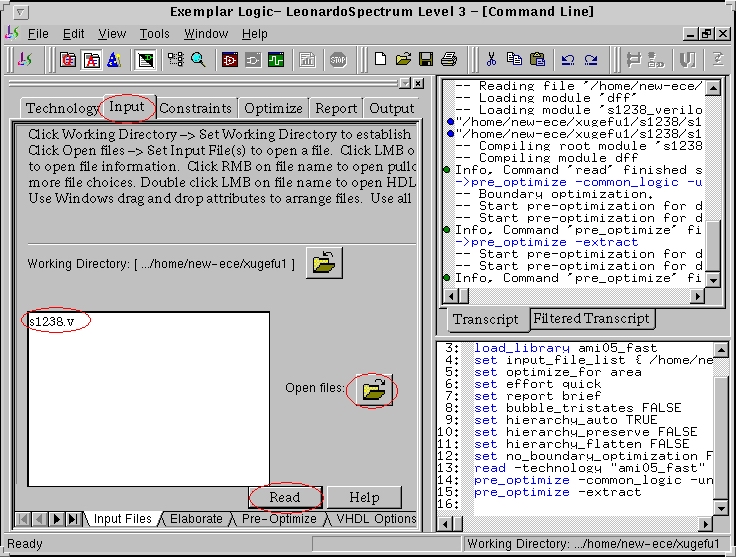Image resolution: width=736 pixels, height=557 pixels.
Task: Click the command history scroll-down arrow
Action: click(721, 508)
